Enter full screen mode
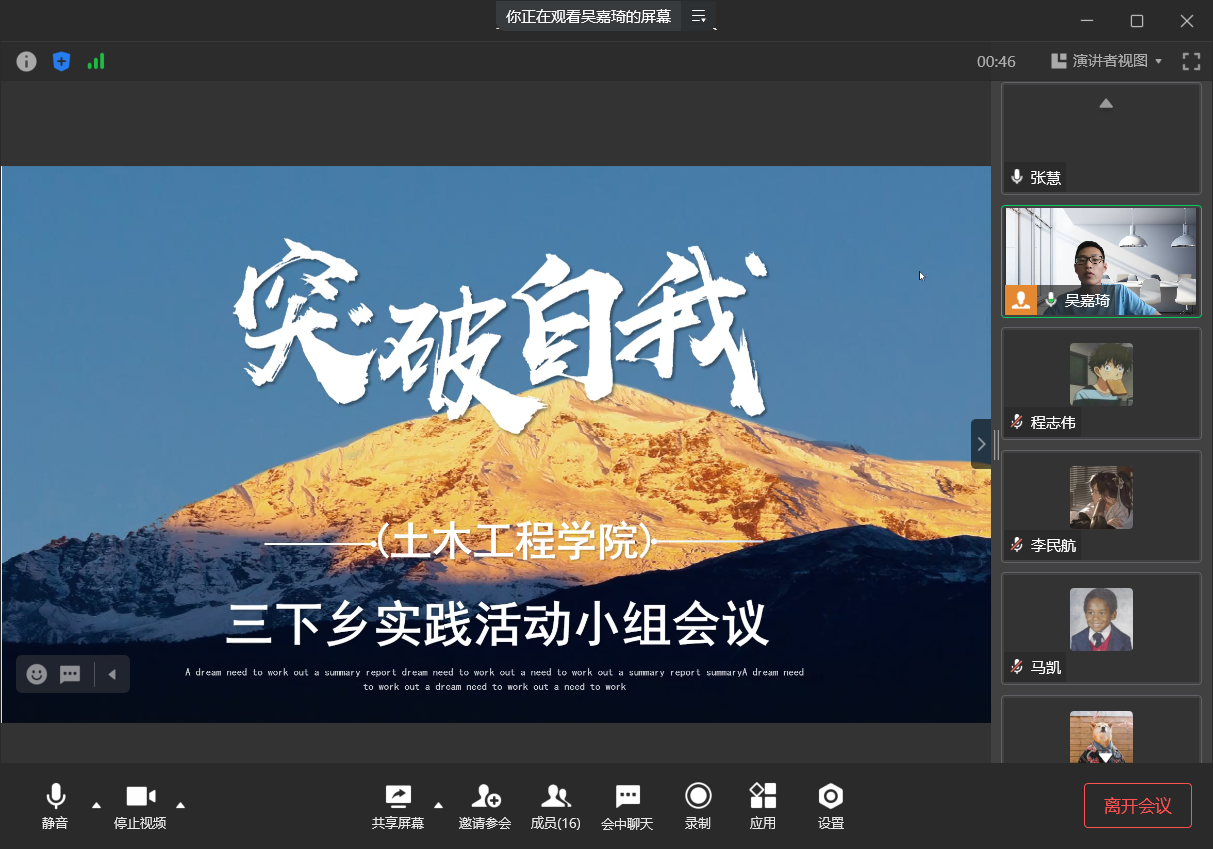 pyautogui.click(x=1191, y=61)
